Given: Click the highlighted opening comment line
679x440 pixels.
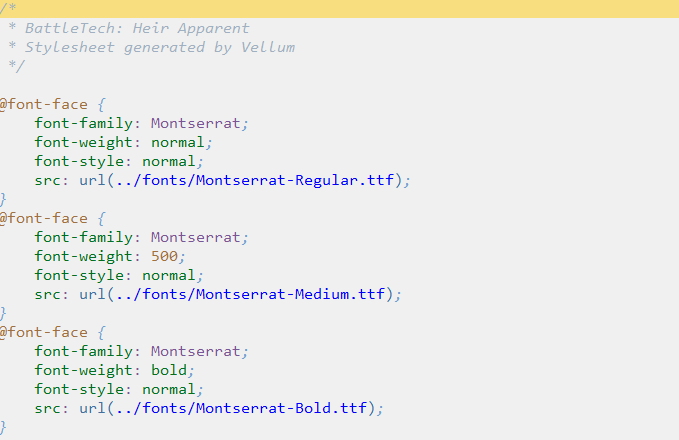Looking at the screenshot, I should (x=340, y=9).
